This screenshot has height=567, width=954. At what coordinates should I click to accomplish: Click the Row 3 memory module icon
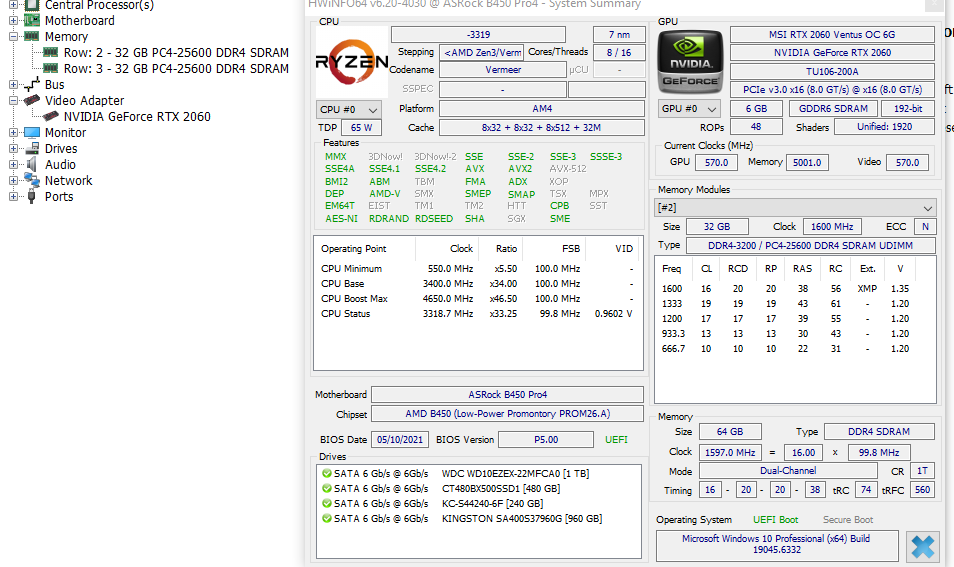coord(51,68)
